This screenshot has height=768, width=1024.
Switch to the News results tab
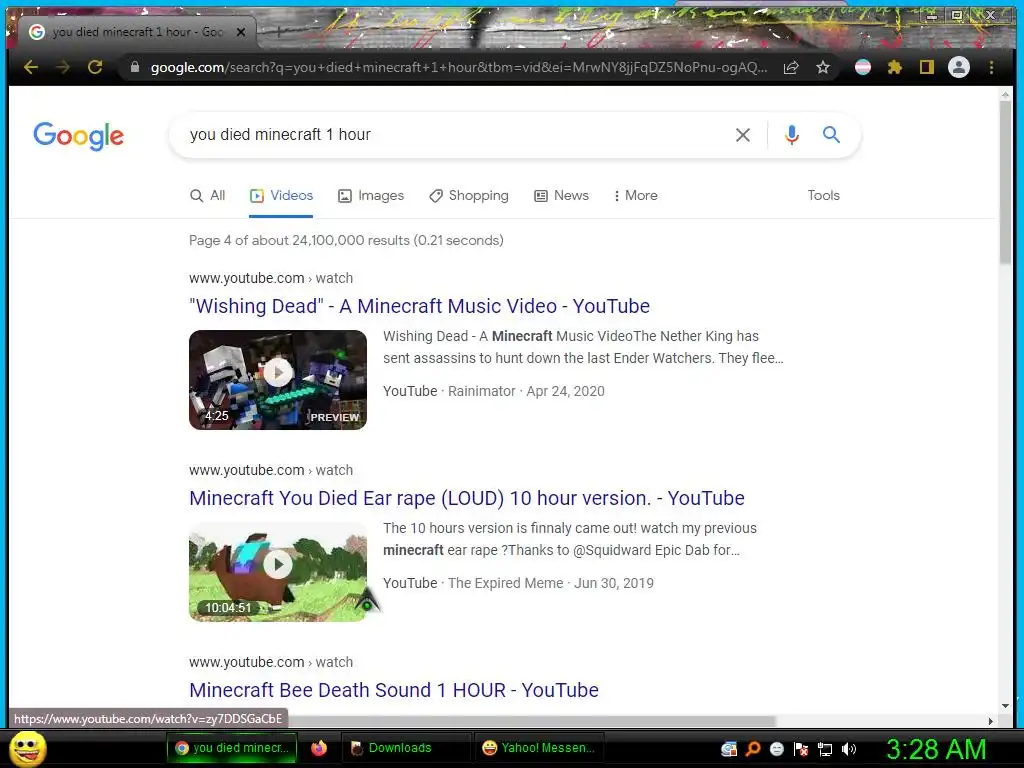click(561, 195)
